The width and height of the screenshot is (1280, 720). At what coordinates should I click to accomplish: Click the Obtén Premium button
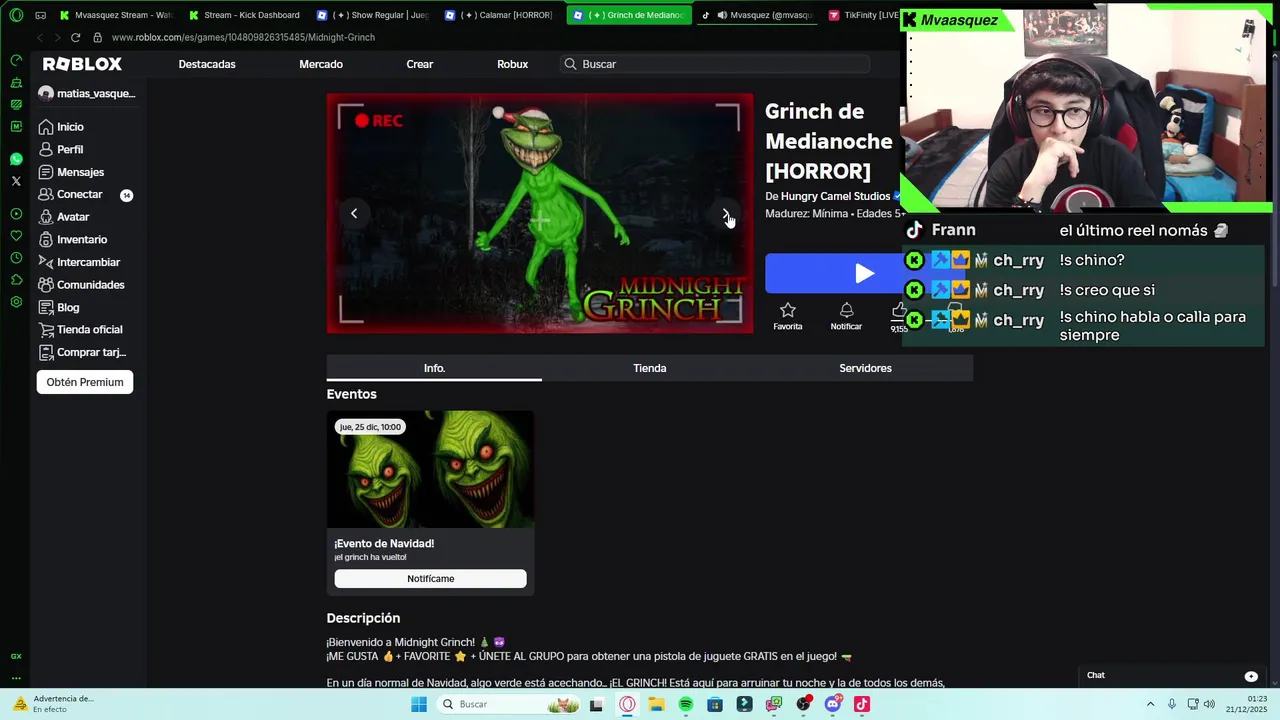(85, 382)
